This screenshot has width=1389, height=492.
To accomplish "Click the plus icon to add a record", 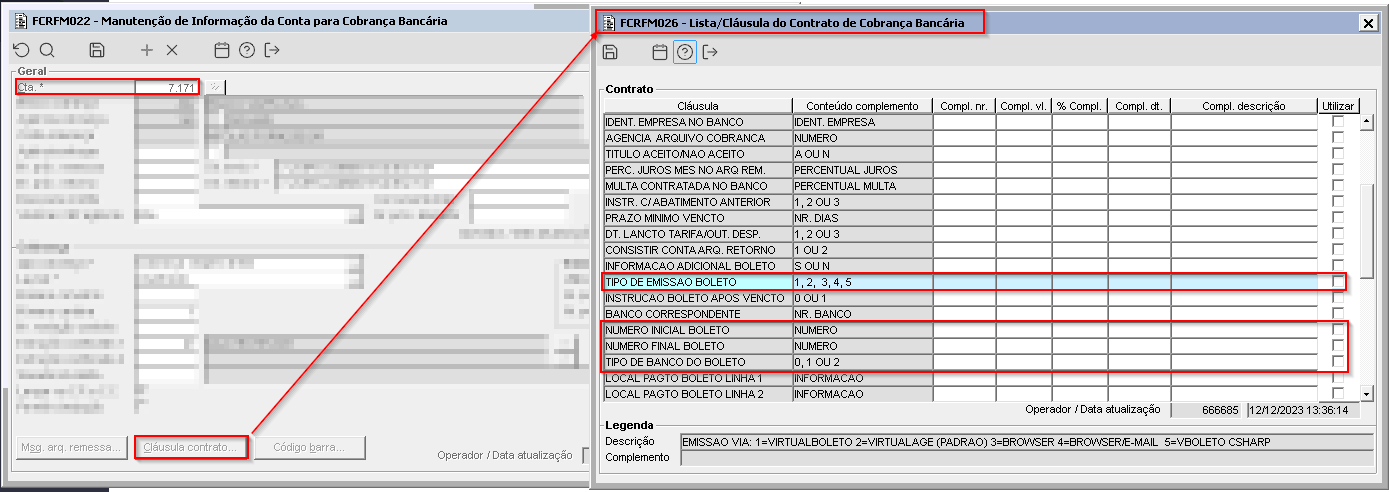I will coord(147,50).
